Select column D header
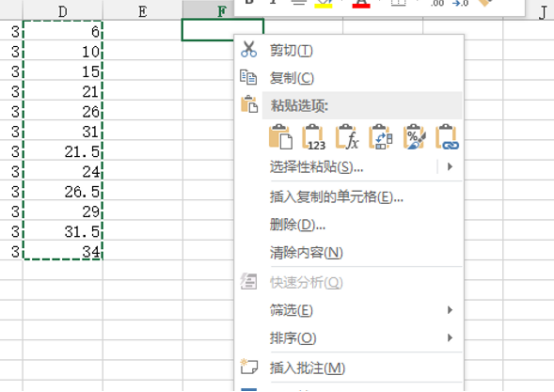This screenshot has width=554, height=392. tap(63, 11)
